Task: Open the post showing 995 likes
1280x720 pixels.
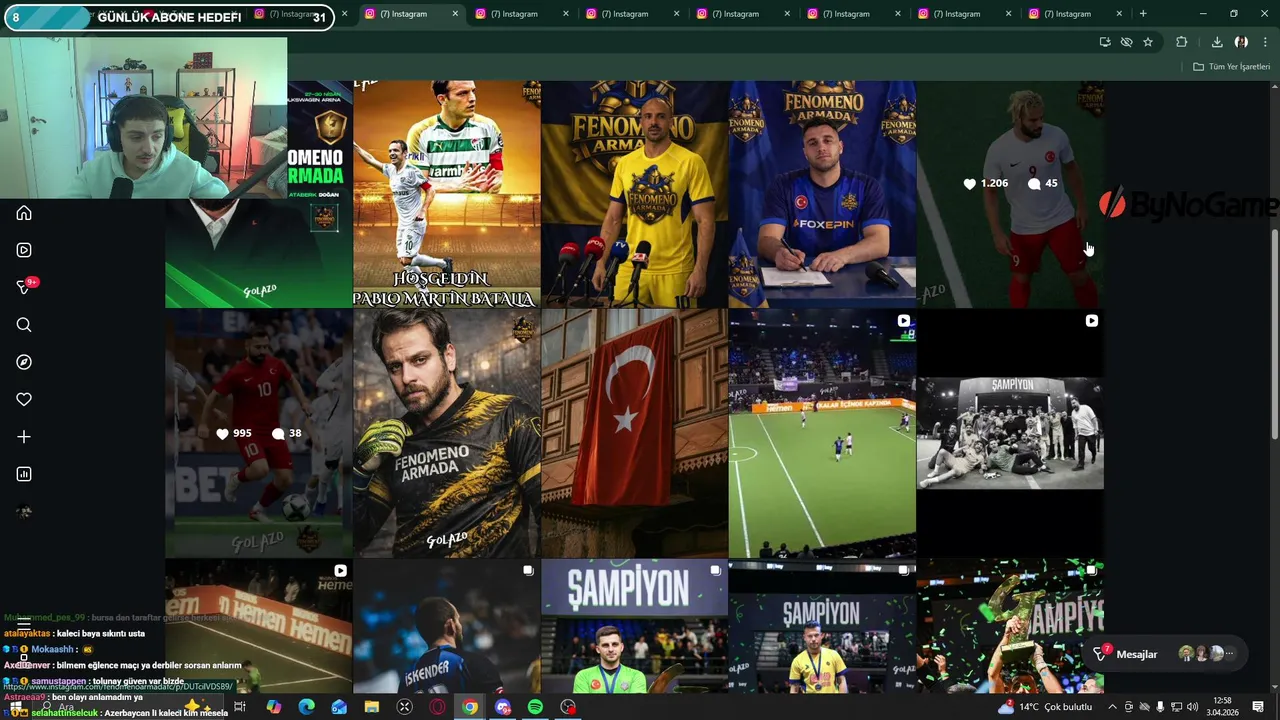Action: click(258, 433)
